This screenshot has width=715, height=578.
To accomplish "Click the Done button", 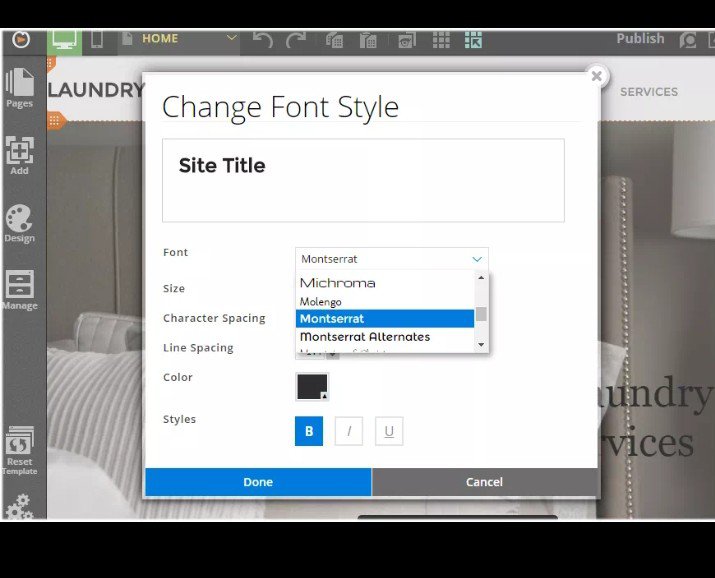I will [x=258, y=482].
